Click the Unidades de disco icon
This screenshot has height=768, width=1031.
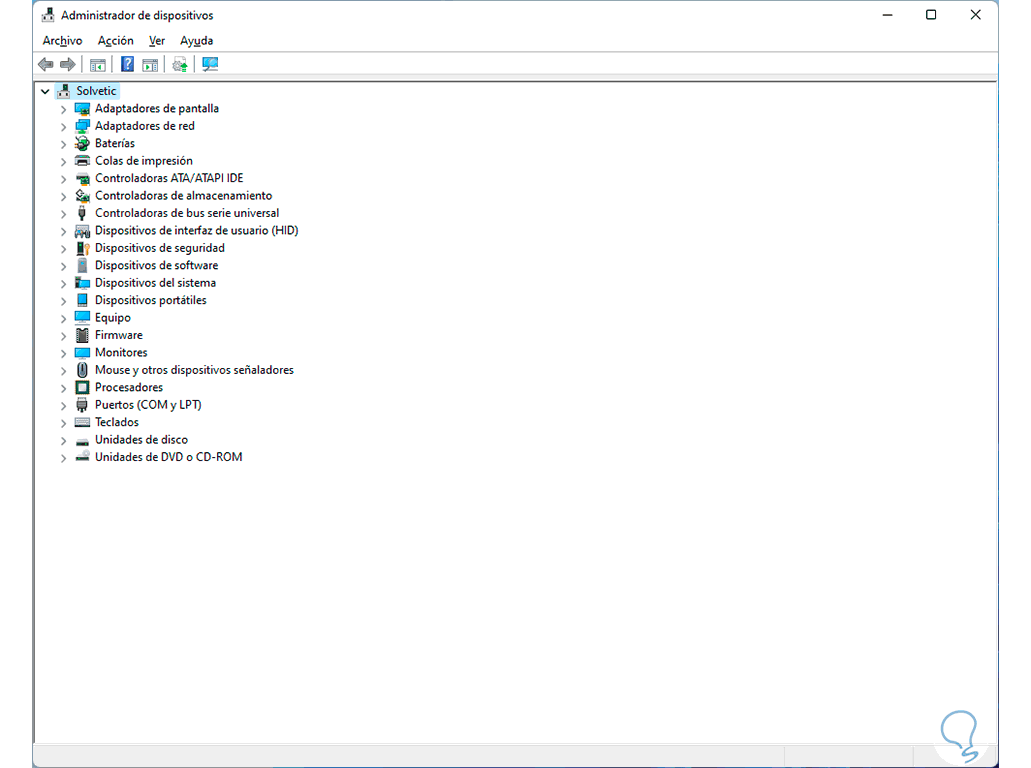(82, 441)
